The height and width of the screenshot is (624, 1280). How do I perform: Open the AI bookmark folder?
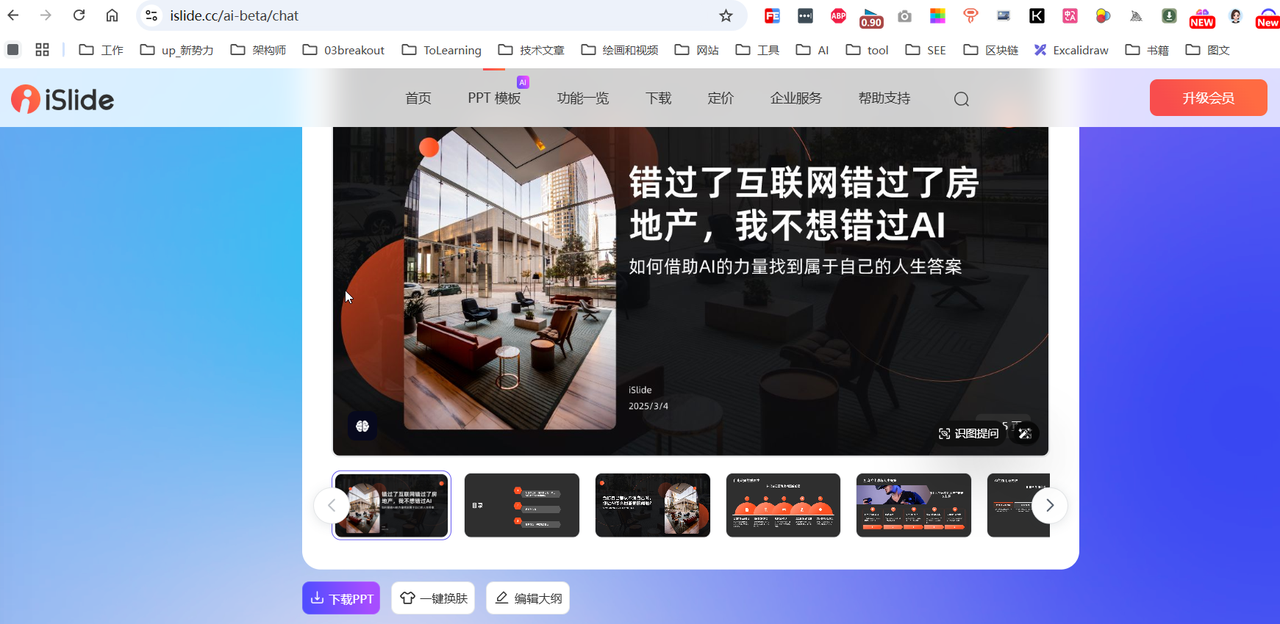pos(813,49)
